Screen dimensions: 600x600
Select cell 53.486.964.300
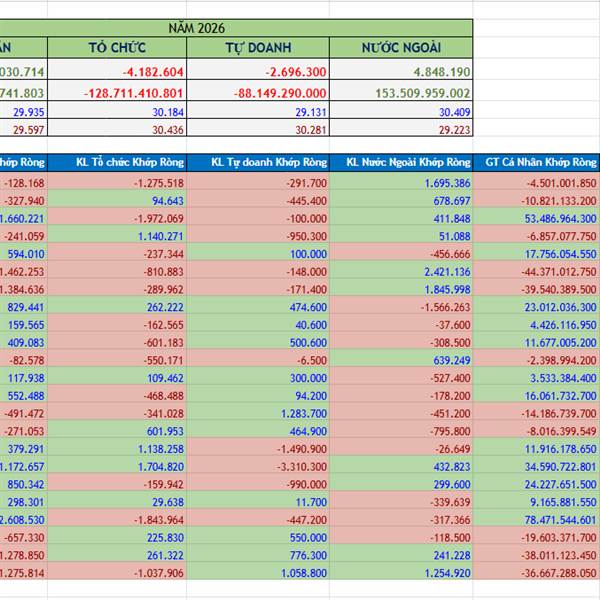click(536, 217)
